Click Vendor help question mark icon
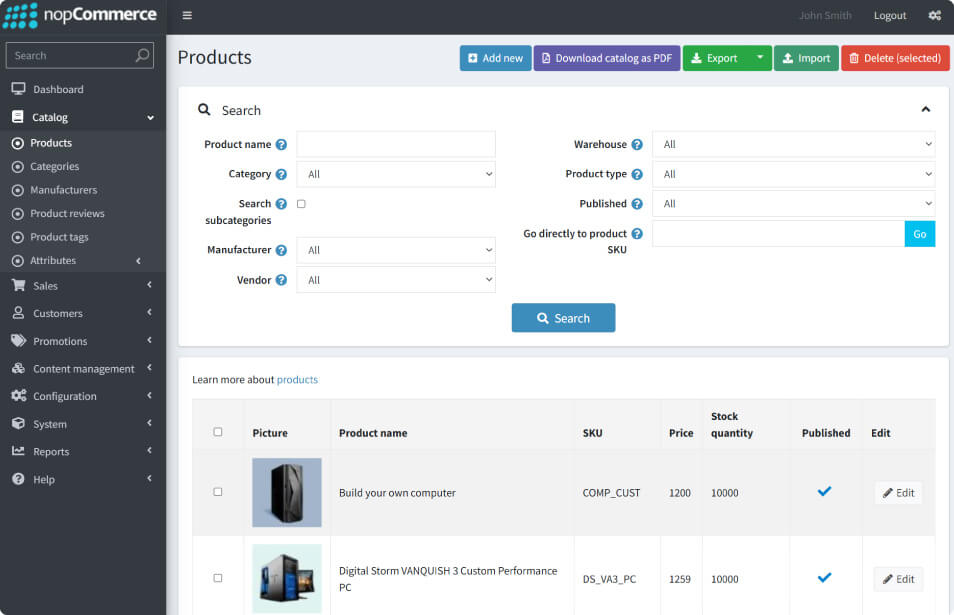The image size is (954, 615). (x=281, y=281)
